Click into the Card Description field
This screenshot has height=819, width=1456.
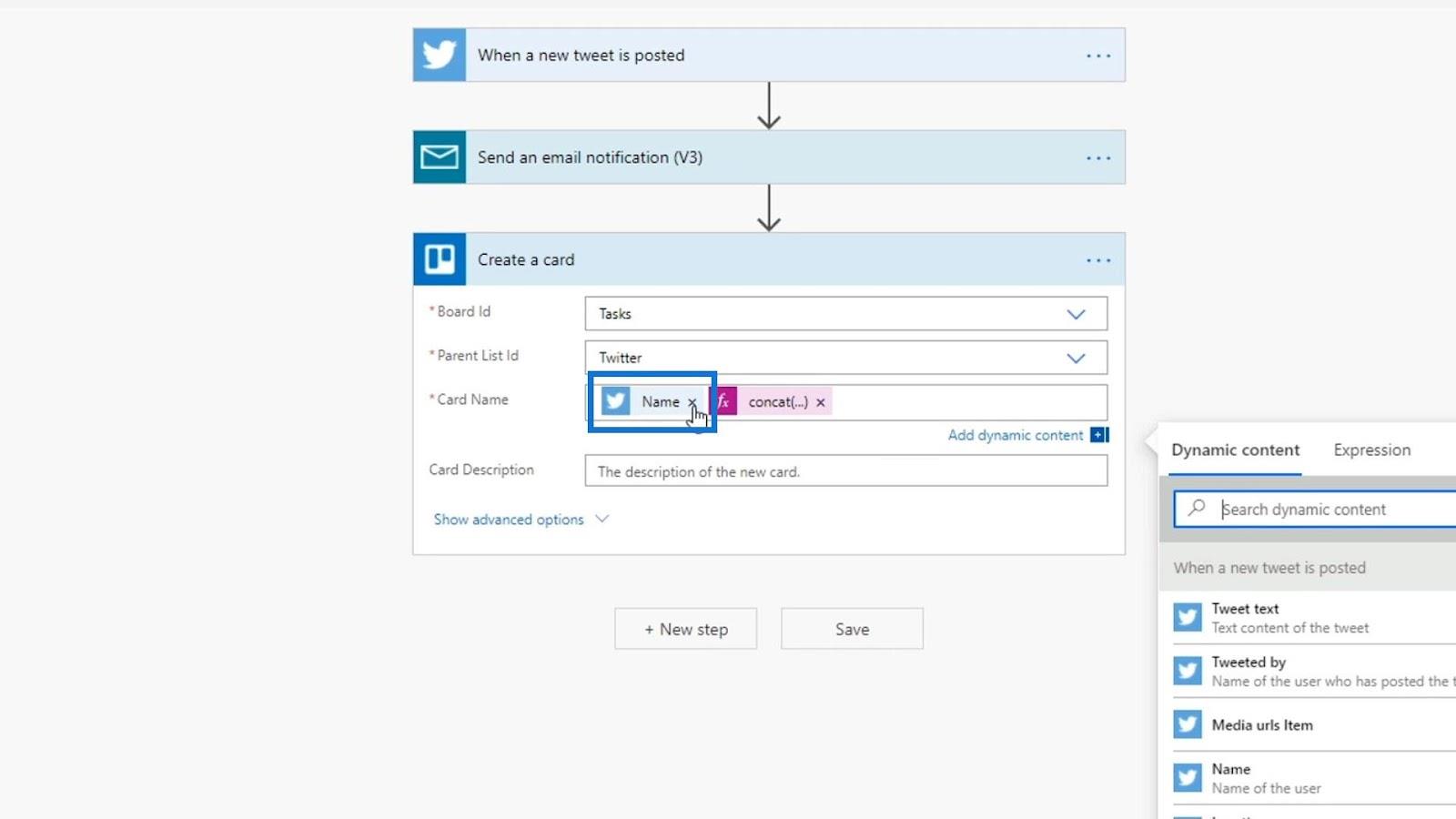click(845, 471)
